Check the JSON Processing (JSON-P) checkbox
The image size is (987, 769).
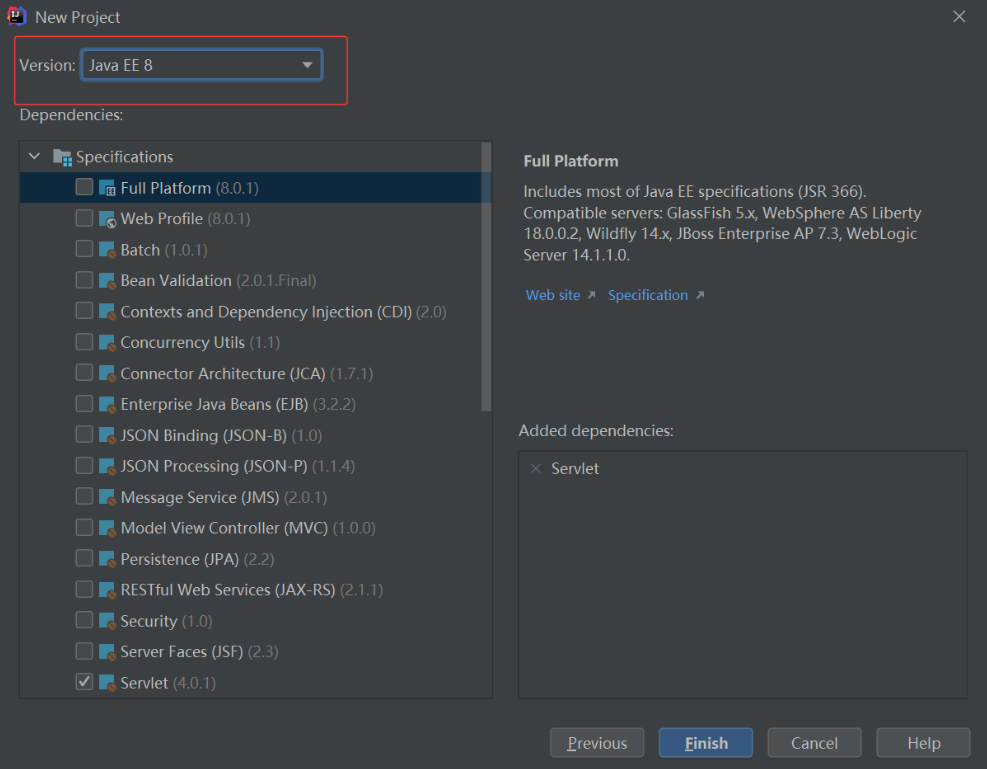click(84, 465)
